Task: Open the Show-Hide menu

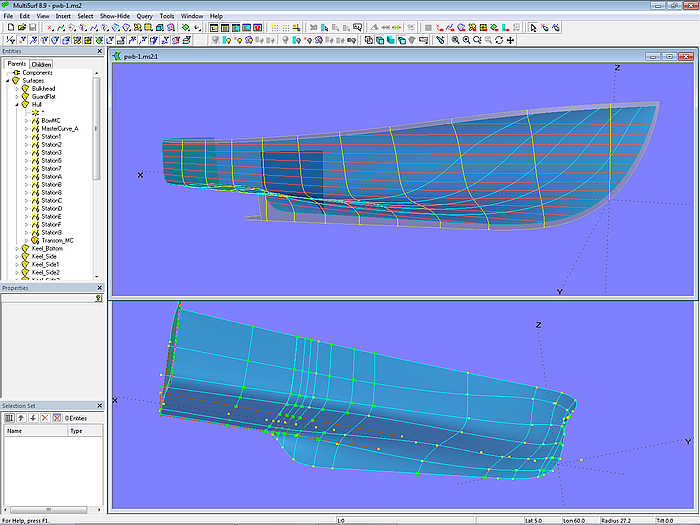Action: (114, 16)
